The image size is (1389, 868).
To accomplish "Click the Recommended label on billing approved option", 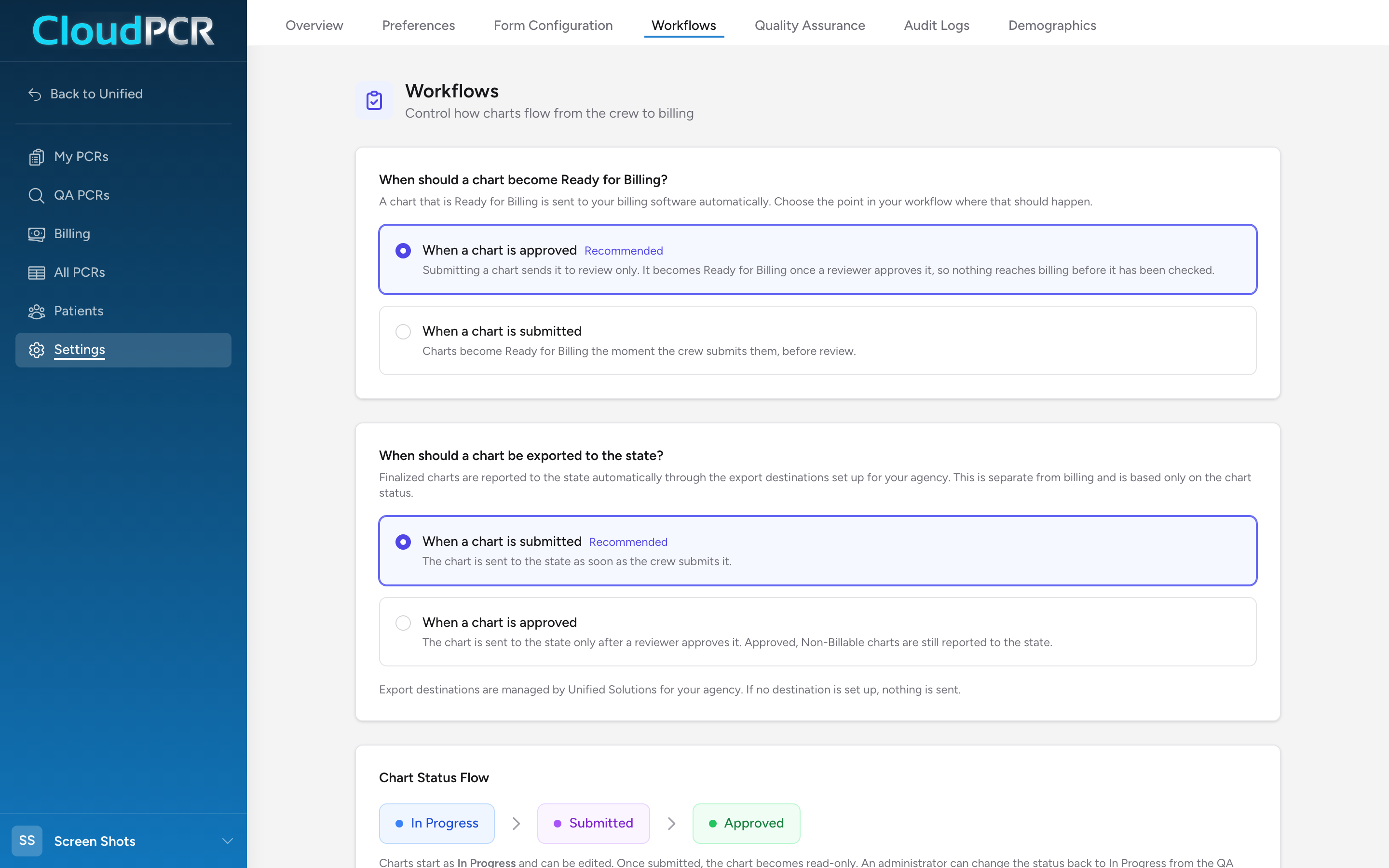I will click(623, 251).
